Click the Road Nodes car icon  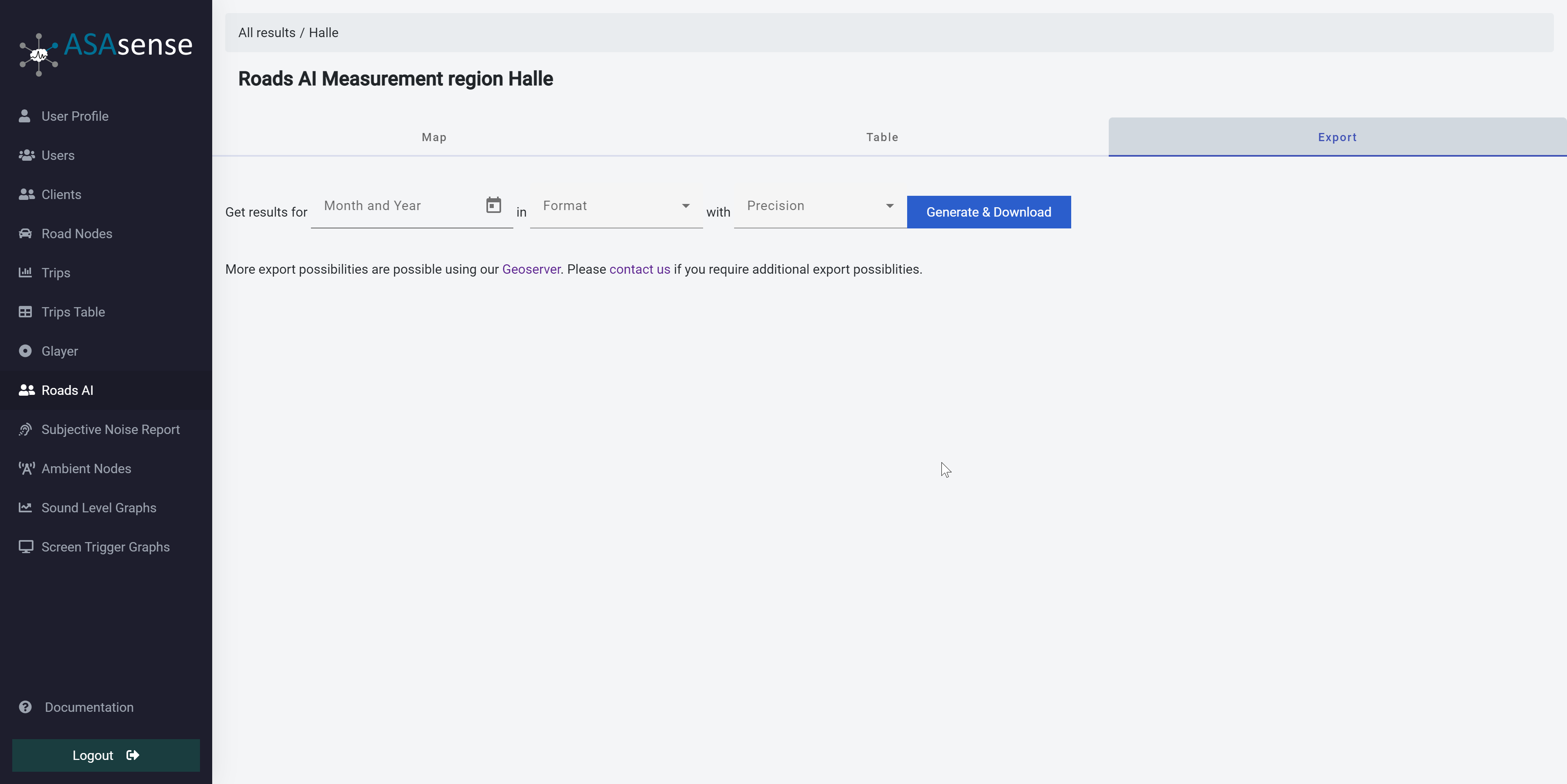[25, 234]
